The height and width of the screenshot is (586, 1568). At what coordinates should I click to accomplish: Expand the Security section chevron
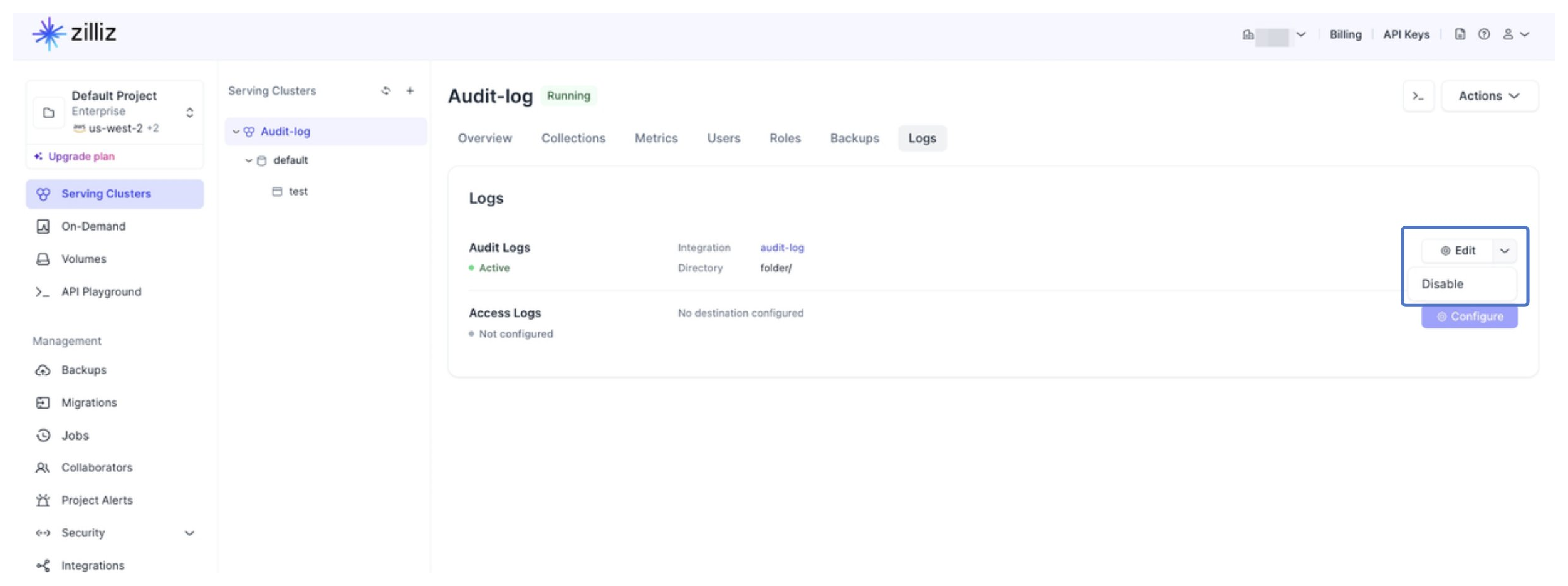pos(189,533)
